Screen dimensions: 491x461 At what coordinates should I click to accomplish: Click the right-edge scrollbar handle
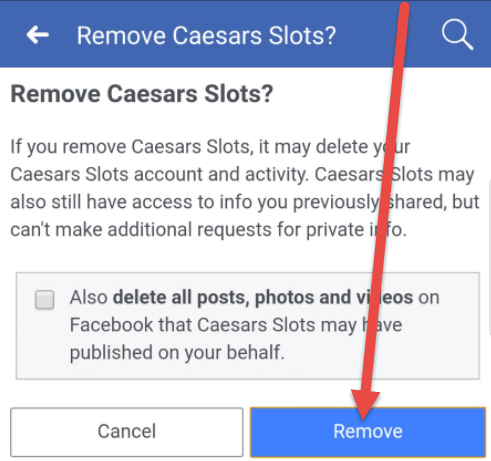[x=489, y=257]
